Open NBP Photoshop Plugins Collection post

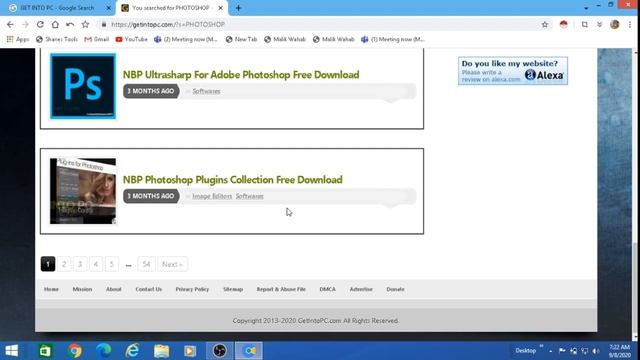click(x=233, y=180)
